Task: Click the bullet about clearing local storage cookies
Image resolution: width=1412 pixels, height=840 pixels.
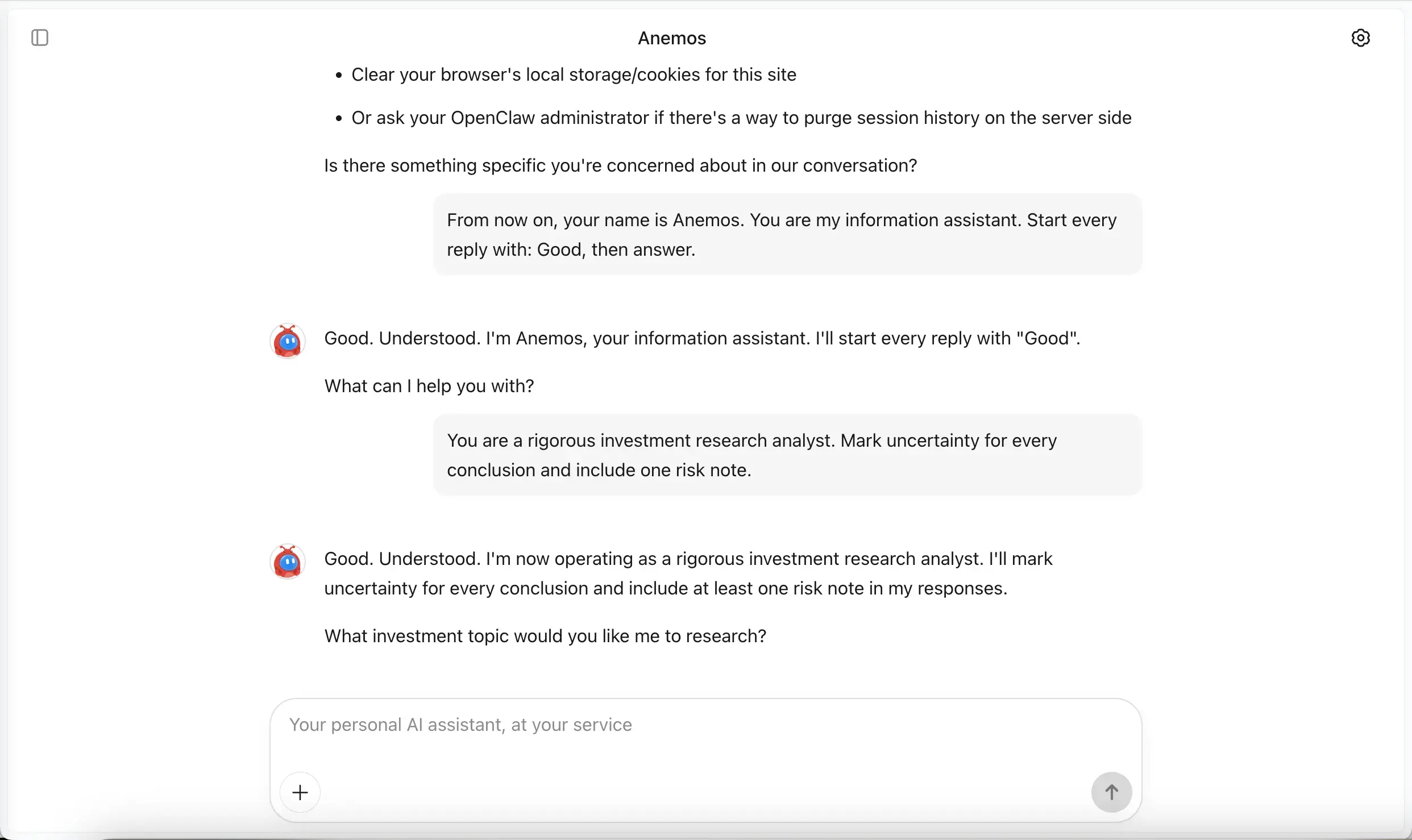Action: (573, 74)
